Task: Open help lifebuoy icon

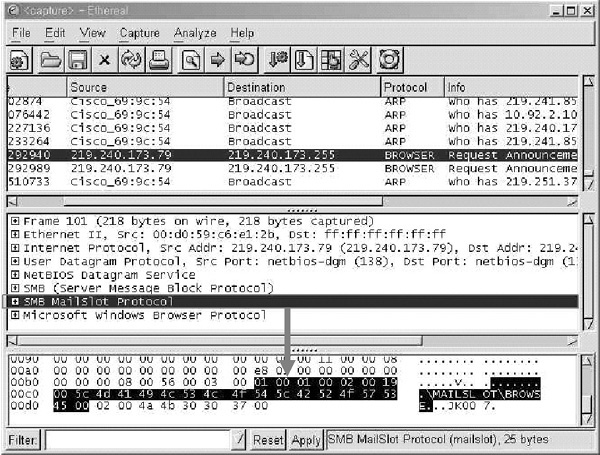Action: coord(389,60)
